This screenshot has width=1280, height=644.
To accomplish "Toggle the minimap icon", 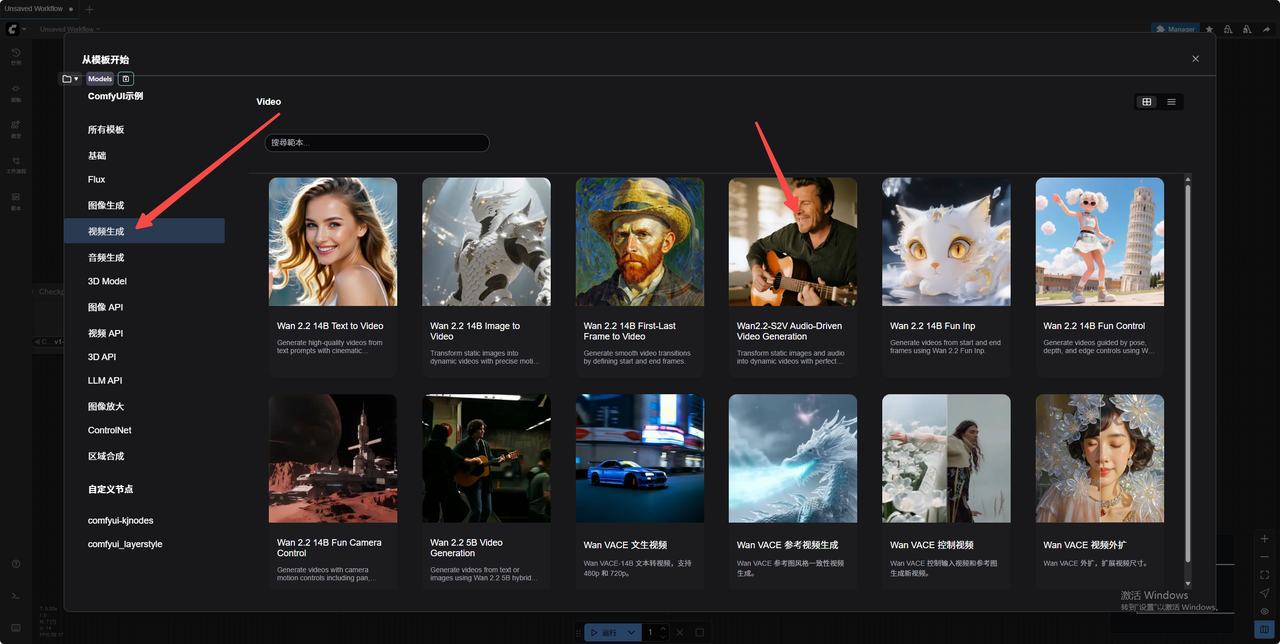I will [x=1265, y=629].
